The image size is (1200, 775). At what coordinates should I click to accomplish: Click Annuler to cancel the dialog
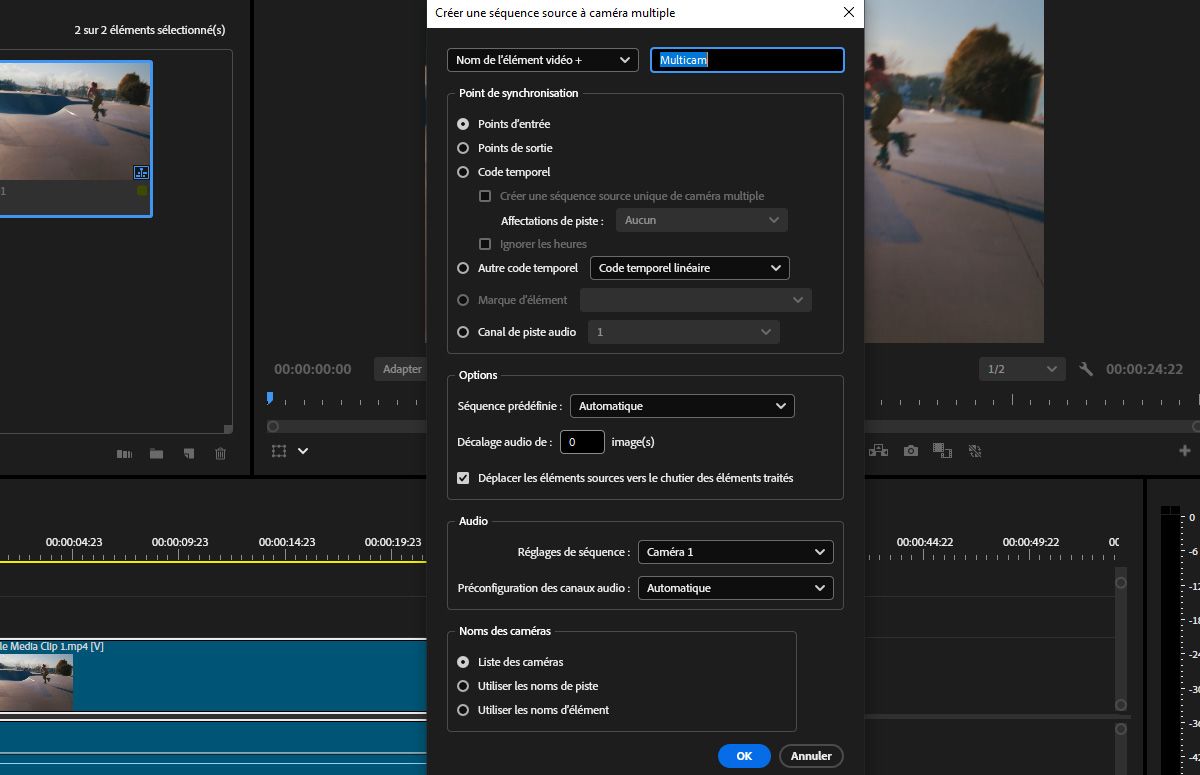coord(811,756)
